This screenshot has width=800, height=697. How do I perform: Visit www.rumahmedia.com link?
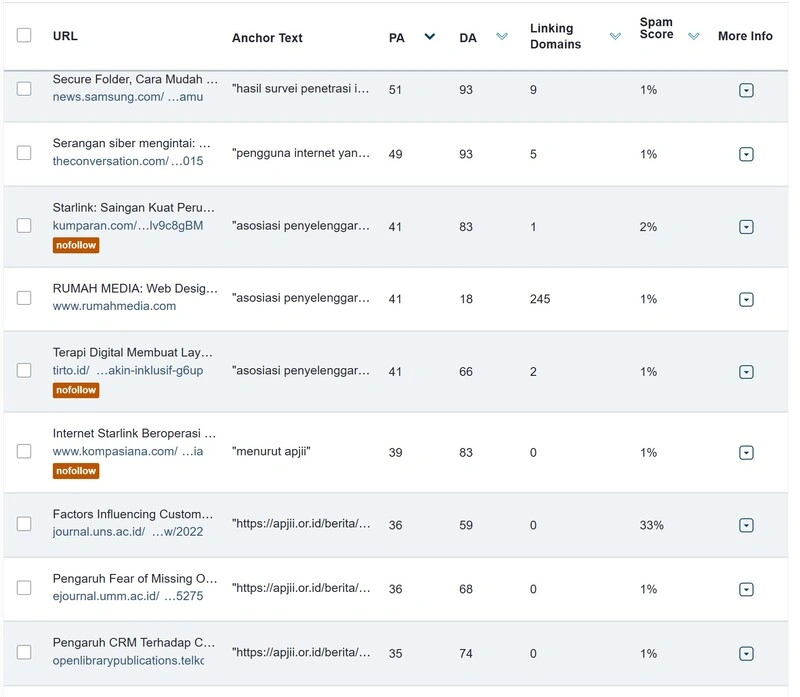[114, 306]
